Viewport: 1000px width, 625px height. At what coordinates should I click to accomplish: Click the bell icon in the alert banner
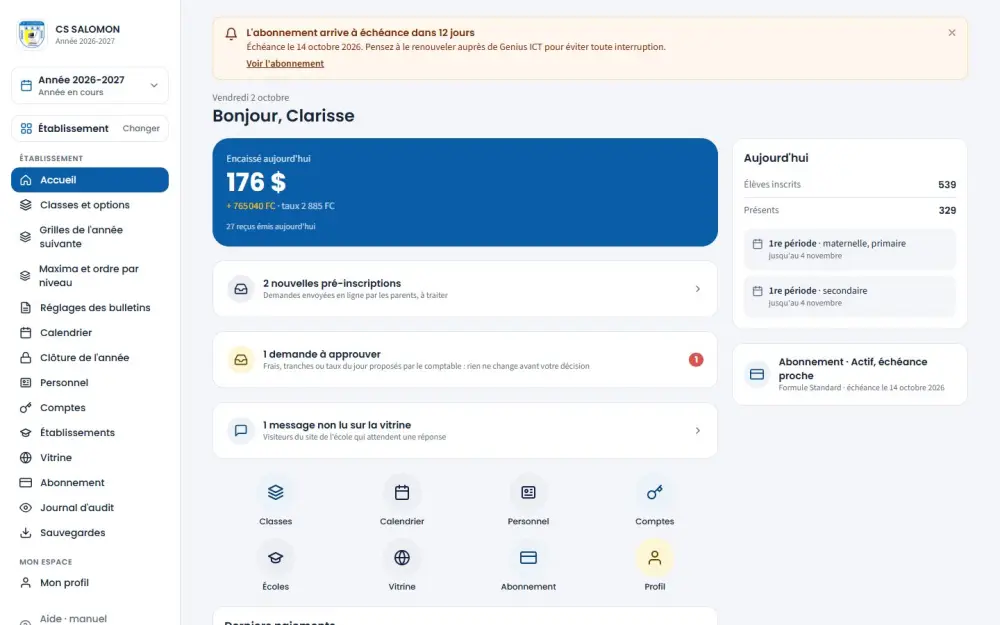232,34
